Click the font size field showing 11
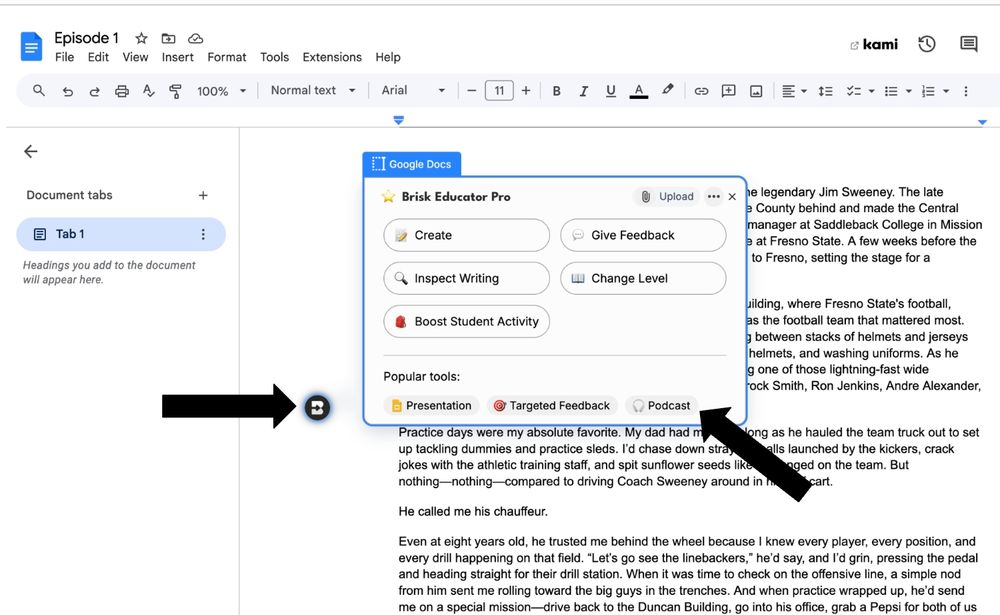 [499, 91]
